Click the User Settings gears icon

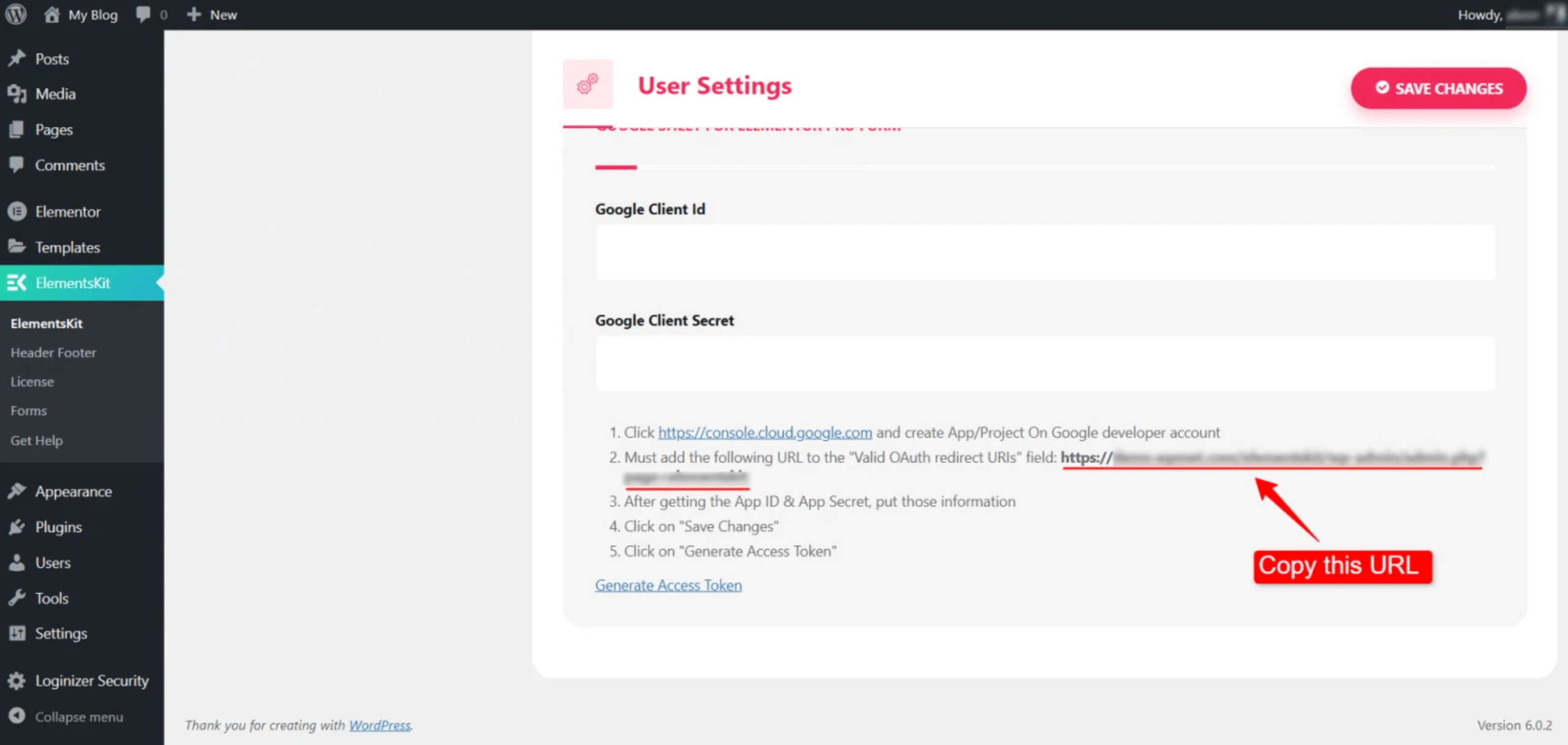[587, 84]
